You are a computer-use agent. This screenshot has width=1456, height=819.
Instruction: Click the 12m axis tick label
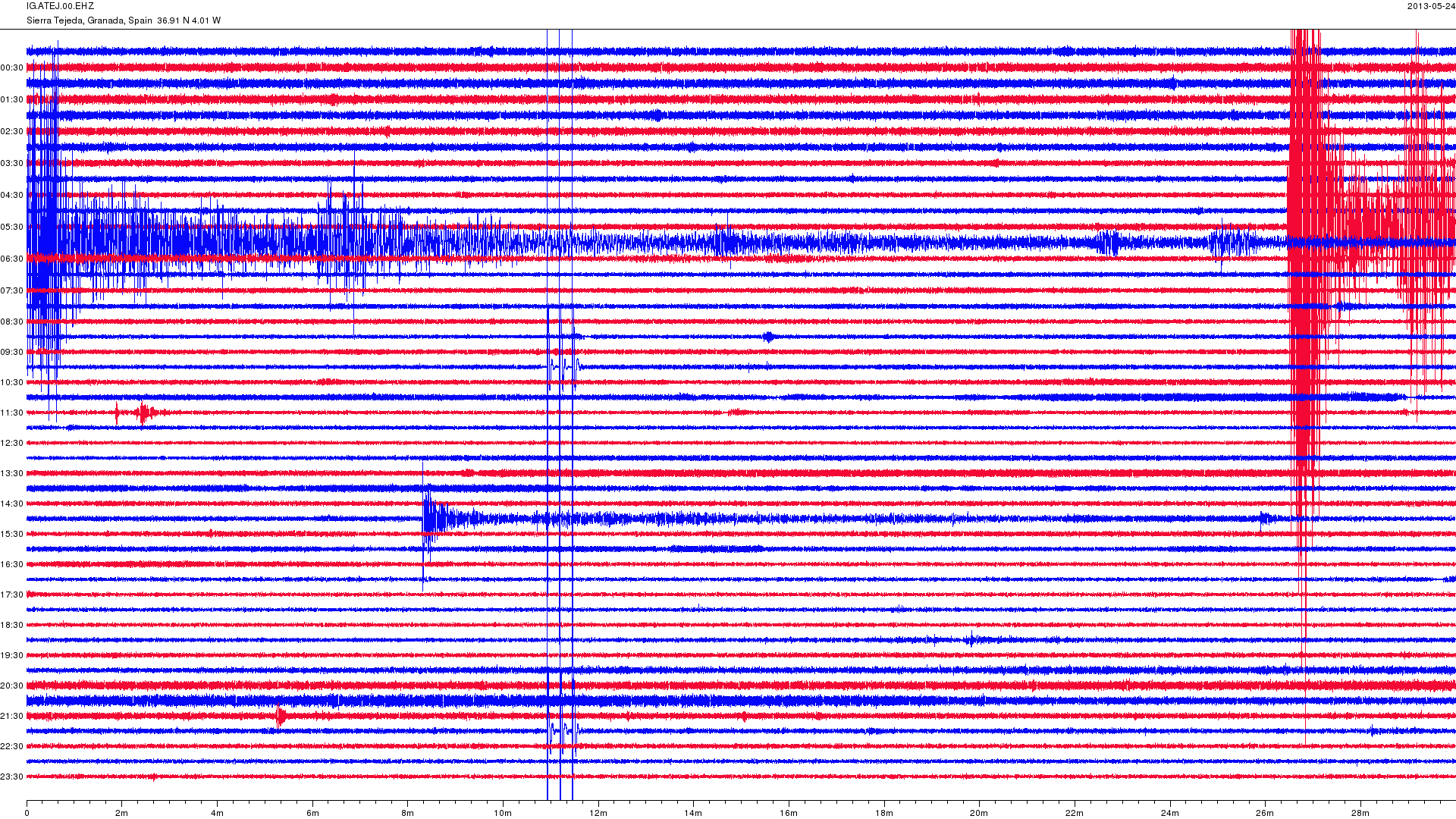[x=598, y=814]
